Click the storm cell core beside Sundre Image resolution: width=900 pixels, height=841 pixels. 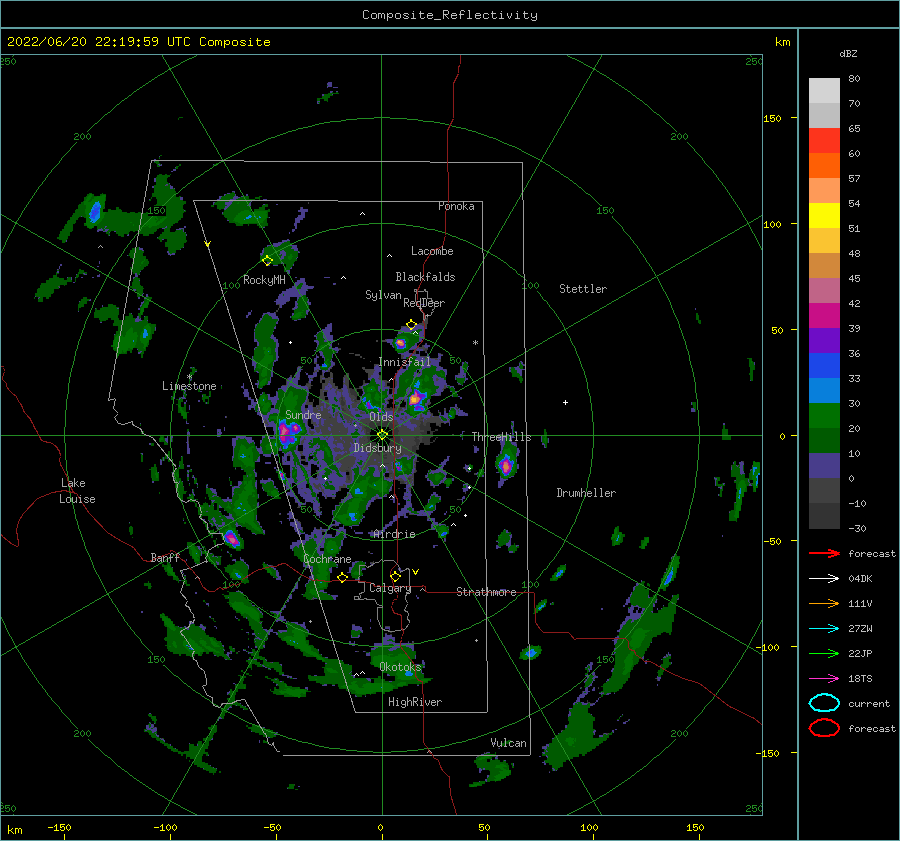(287, 432)
